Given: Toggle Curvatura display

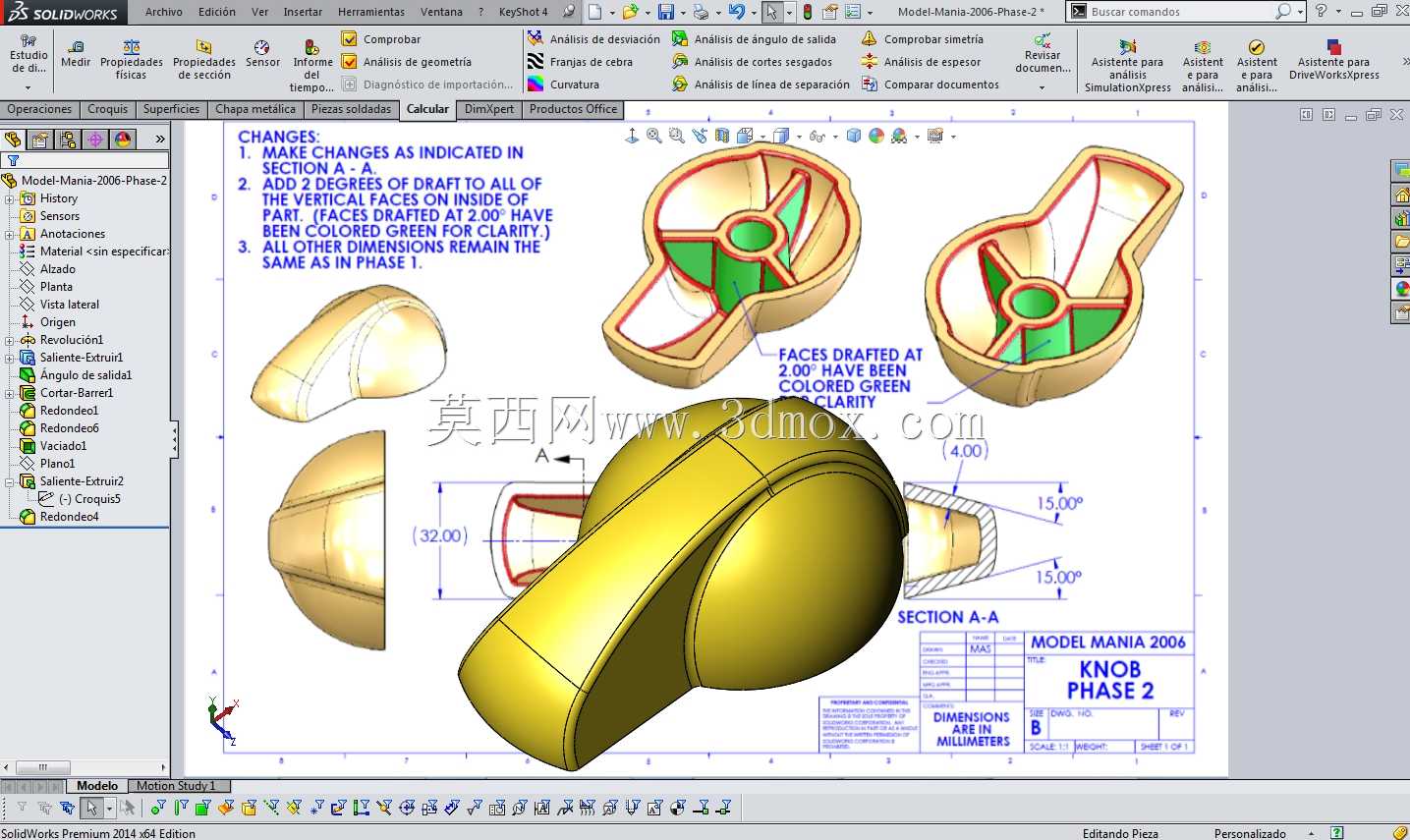Looking at the screenshot, I should [x=563, y=84].
